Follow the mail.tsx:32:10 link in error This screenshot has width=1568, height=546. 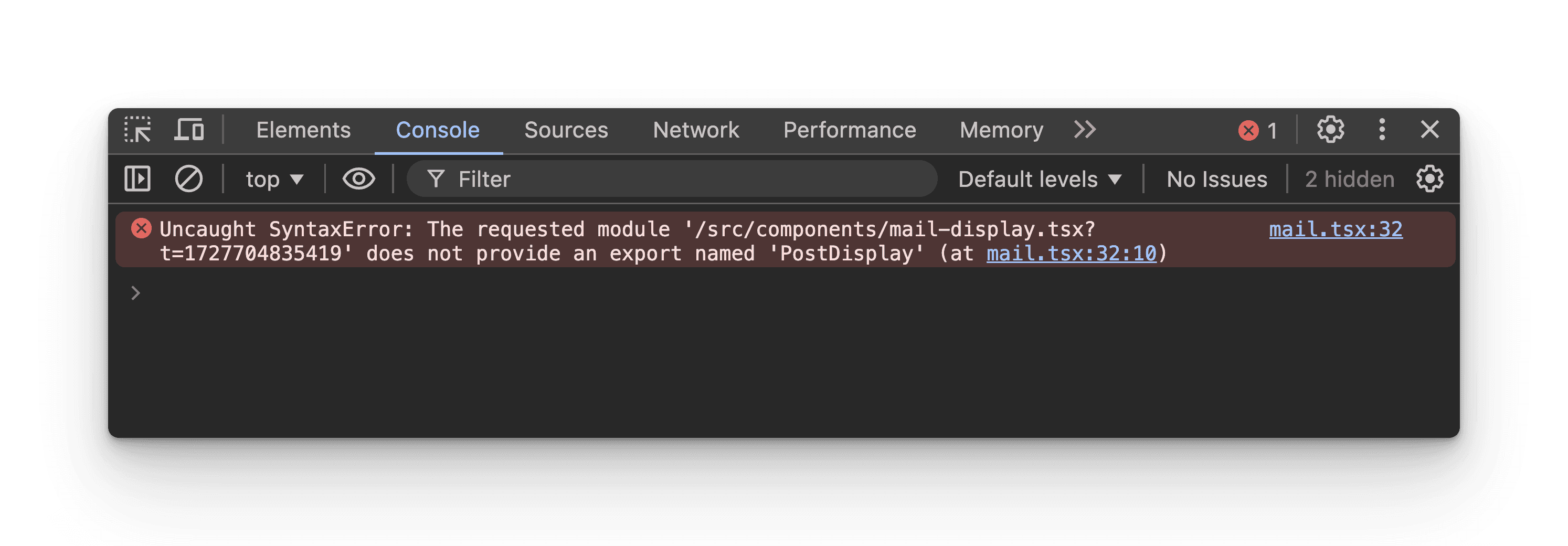tap(1071, 254)
